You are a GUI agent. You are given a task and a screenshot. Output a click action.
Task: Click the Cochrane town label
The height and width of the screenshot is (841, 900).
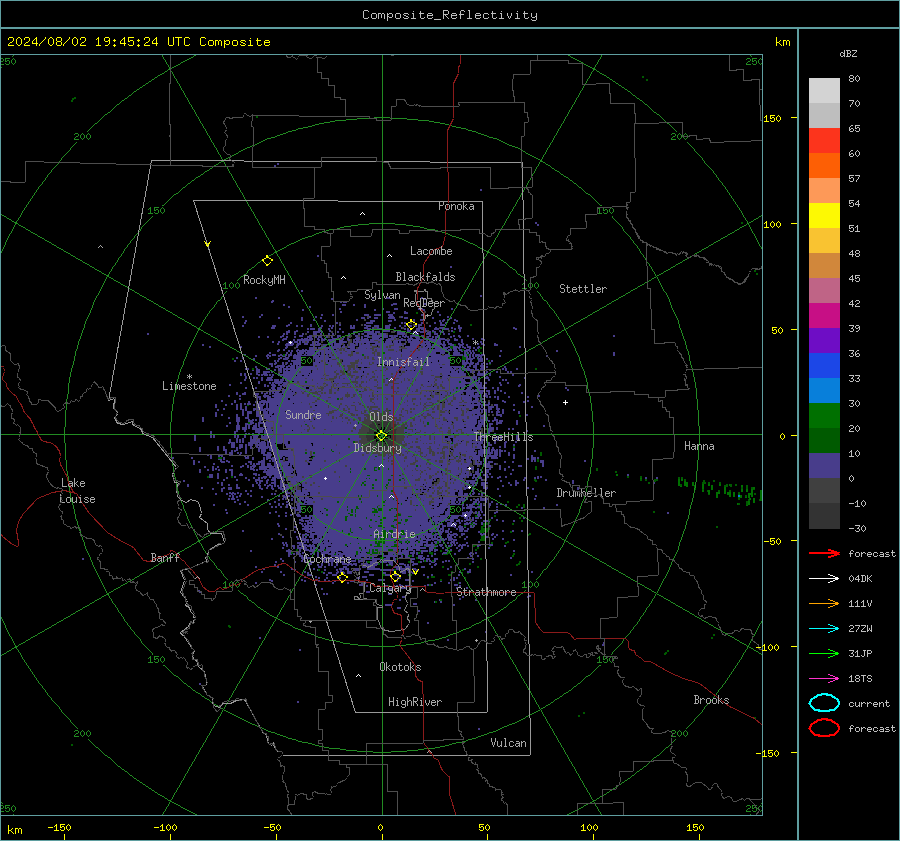click(327, 559)
